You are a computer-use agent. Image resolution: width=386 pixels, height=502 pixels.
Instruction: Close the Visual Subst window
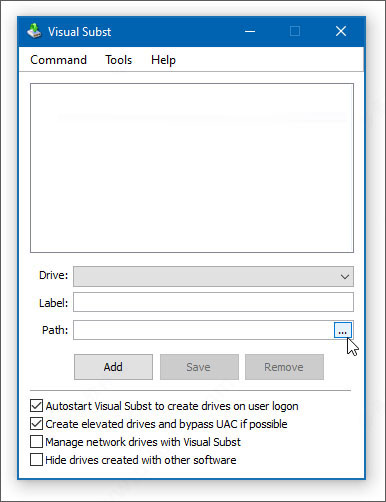(x=341, y=31)
